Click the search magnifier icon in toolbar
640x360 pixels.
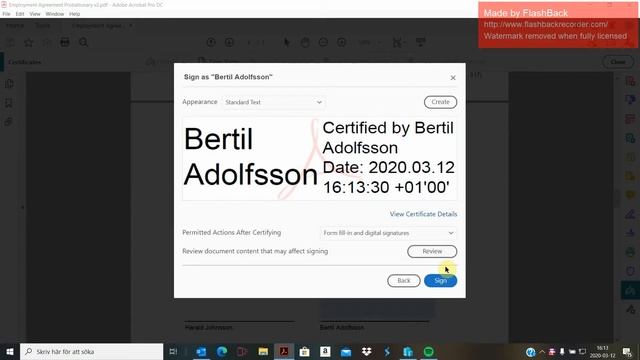pyautogui.click(x=83, y=42)
